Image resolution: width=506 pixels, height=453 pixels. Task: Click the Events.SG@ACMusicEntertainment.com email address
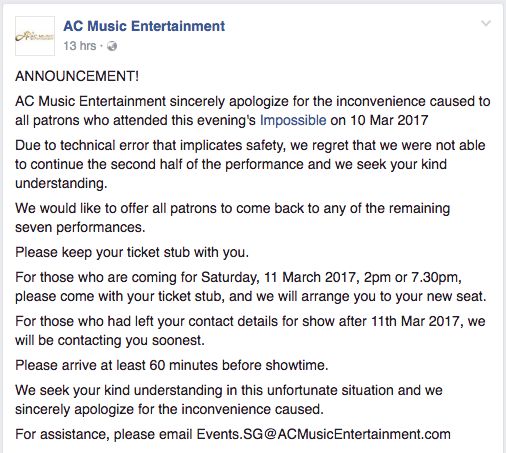[x=323, y=434]
